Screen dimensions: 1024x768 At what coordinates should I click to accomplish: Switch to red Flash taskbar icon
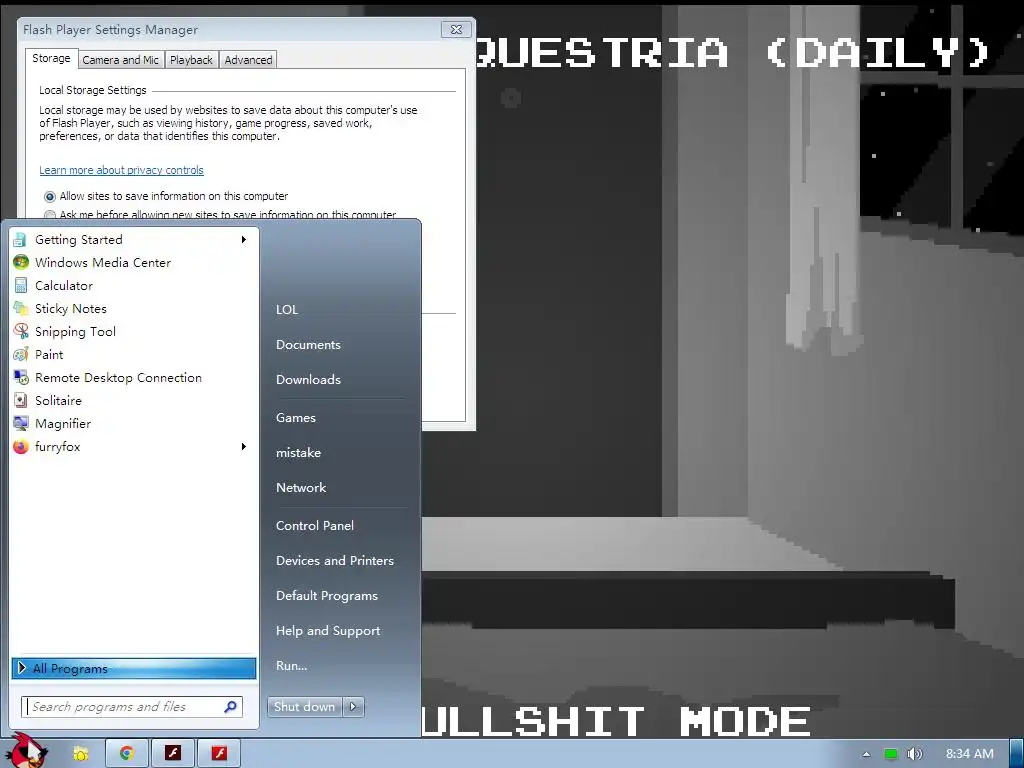point(219,754)
